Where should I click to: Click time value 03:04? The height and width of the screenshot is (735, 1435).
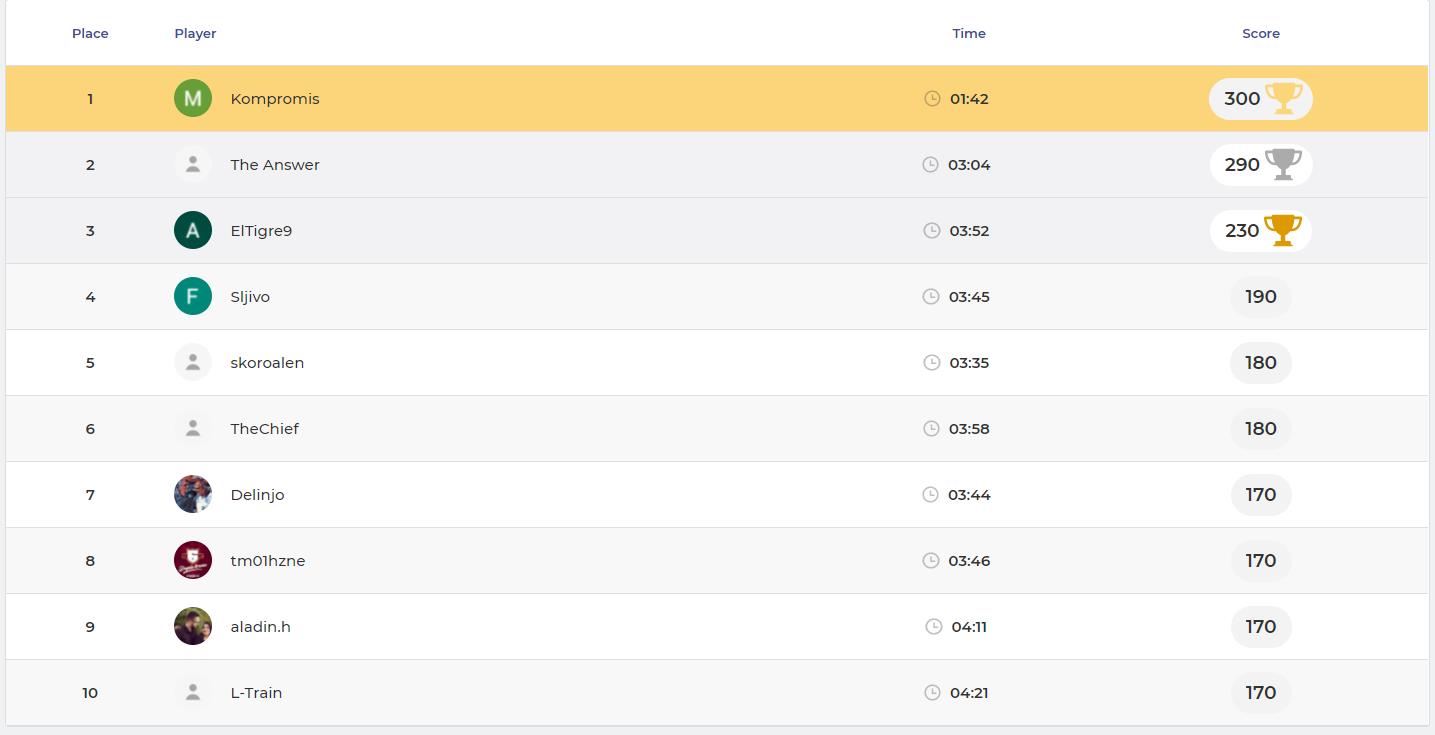point(969,165)
